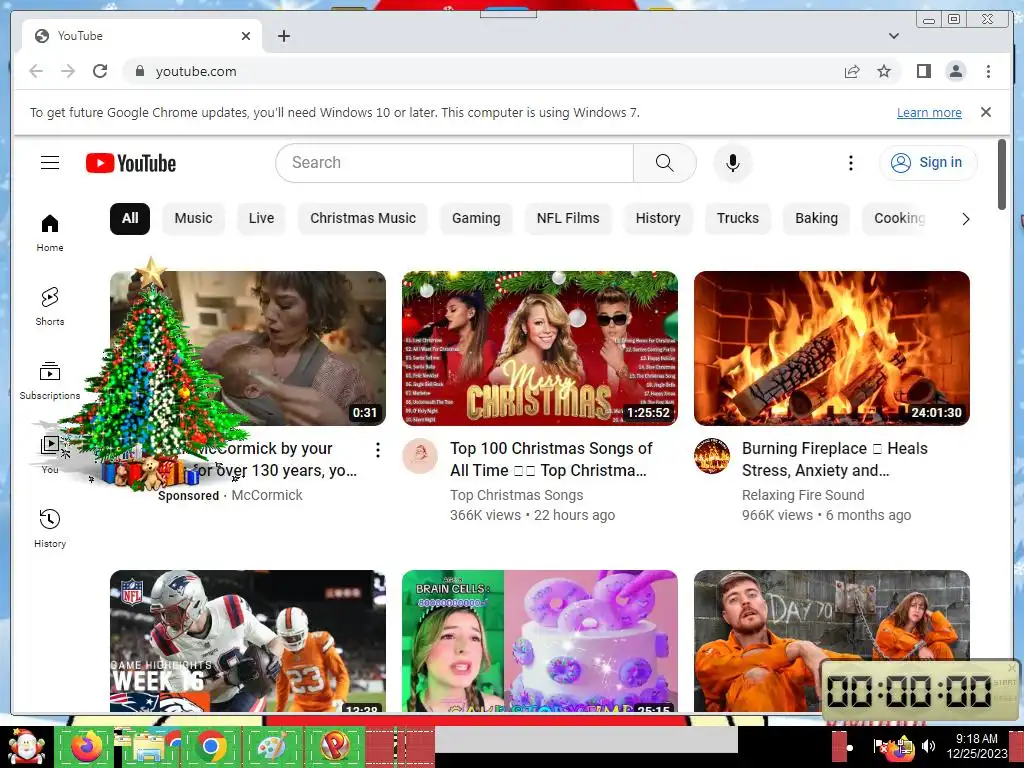Open Shorts in the sidebar
The image size is (1024, 768).
[50, 307]
